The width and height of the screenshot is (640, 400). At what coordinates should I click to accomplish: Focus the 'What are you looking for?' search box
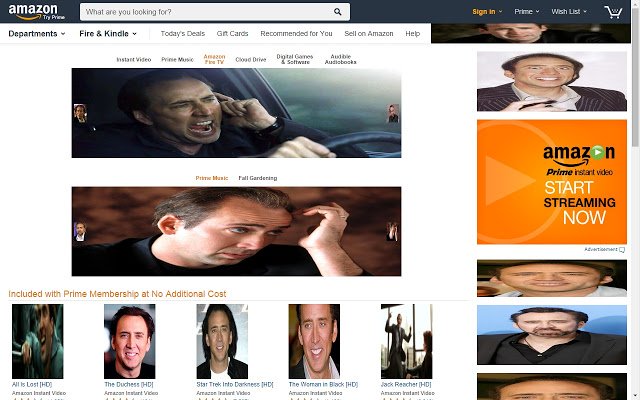215,12
